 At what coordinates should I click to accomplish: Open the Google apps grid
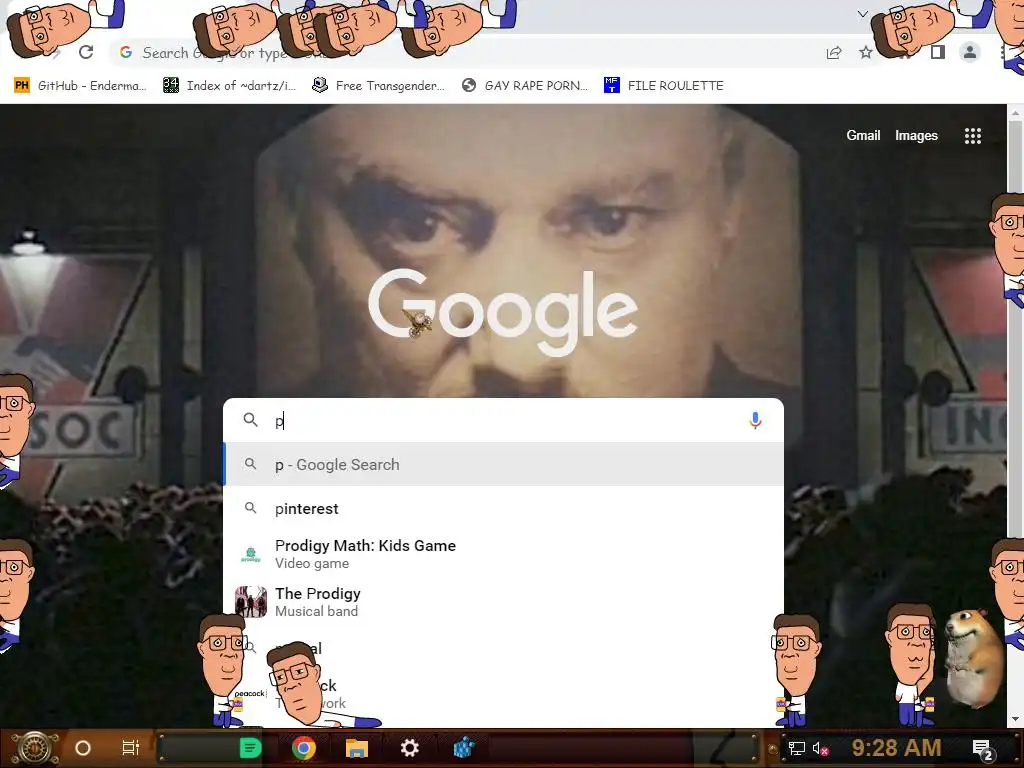(972, 135)
